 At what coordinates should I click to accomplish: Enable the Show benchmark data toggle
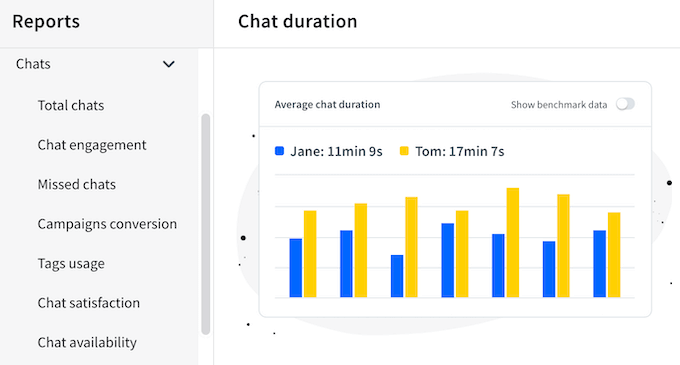coord(625,104)
